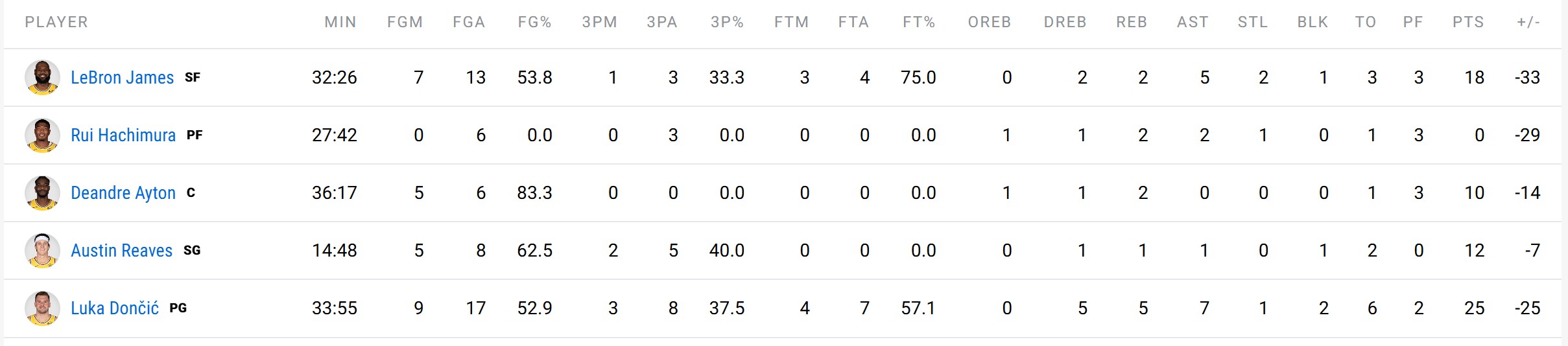
Task: Click Austin Reaves' headshot photo
Action: point(42,250)
